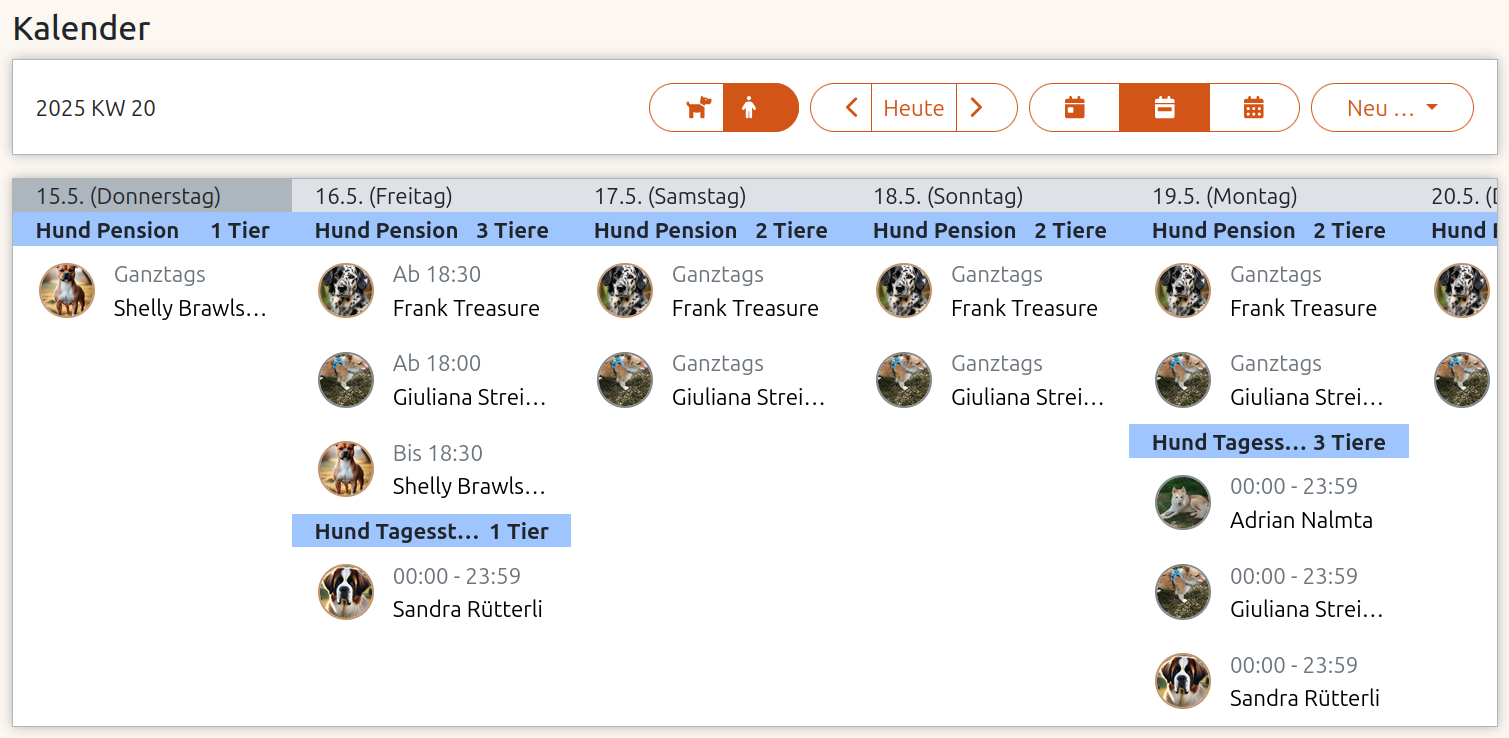
Task: Switch to the month view calendar icon
Action: pyautogui.click(x=1254, y=107)
